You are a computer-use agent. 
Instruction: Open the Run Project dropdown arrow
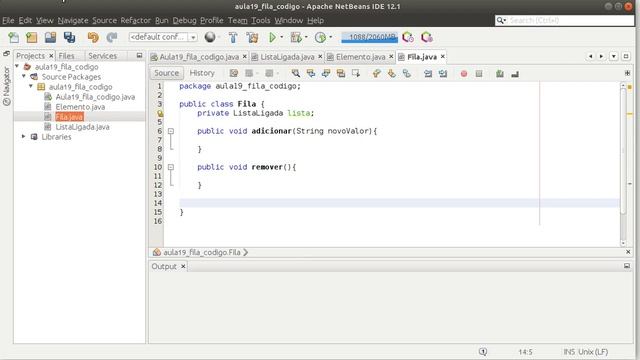click(x=282, y=37)
